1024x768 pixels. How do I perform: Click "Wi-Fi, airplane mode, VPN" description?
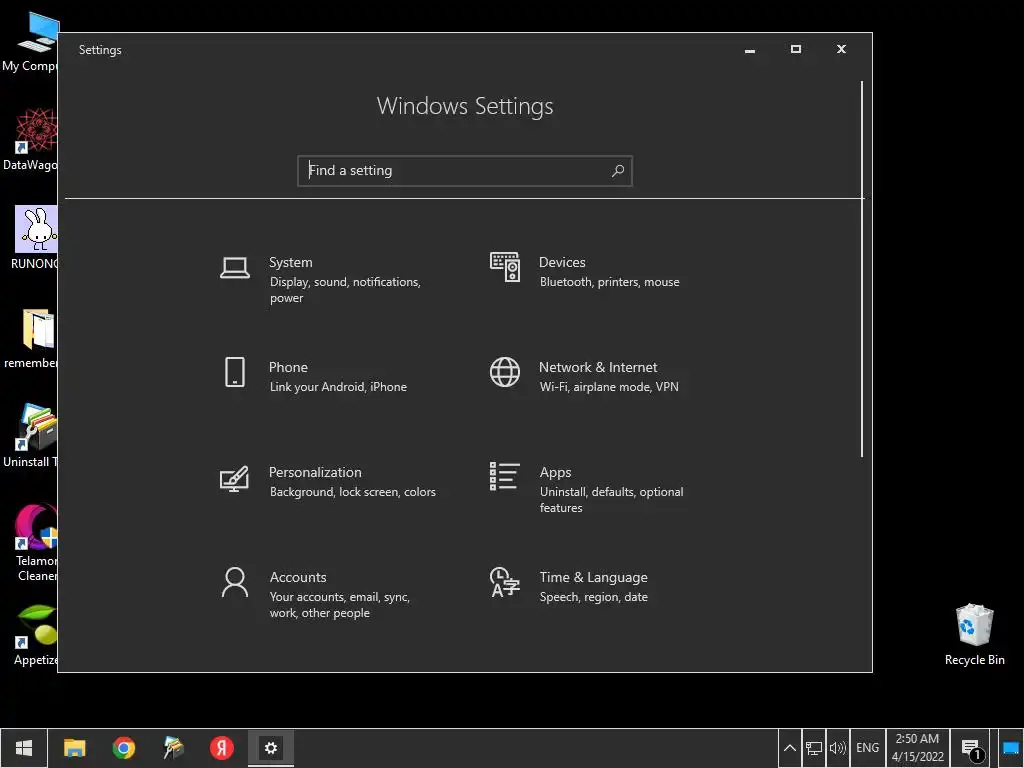coord(609,387)
